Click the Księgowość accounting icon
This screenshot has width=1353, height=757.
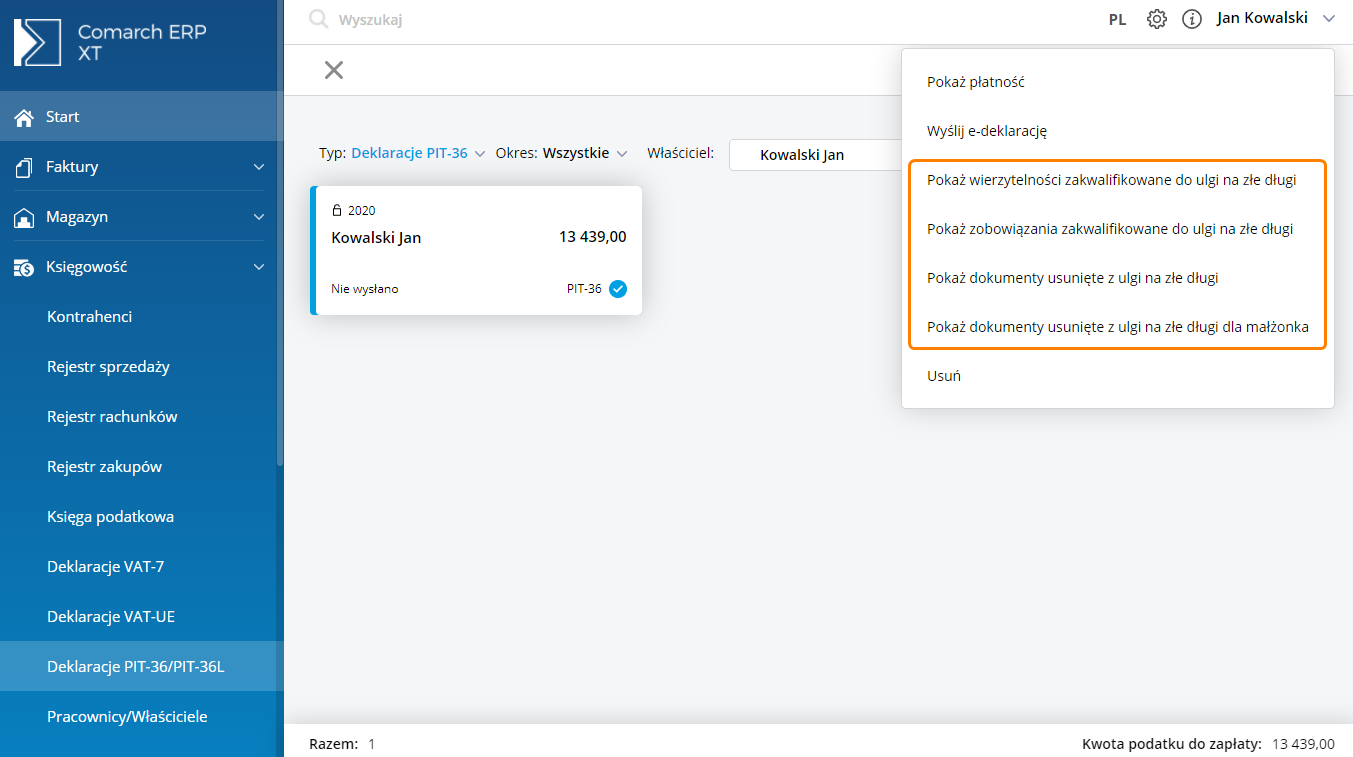24,267
